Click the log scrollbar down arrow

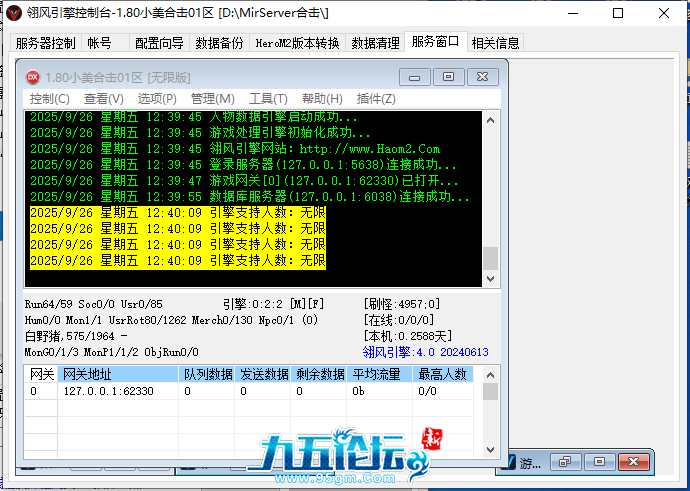(x=490, y=278)
